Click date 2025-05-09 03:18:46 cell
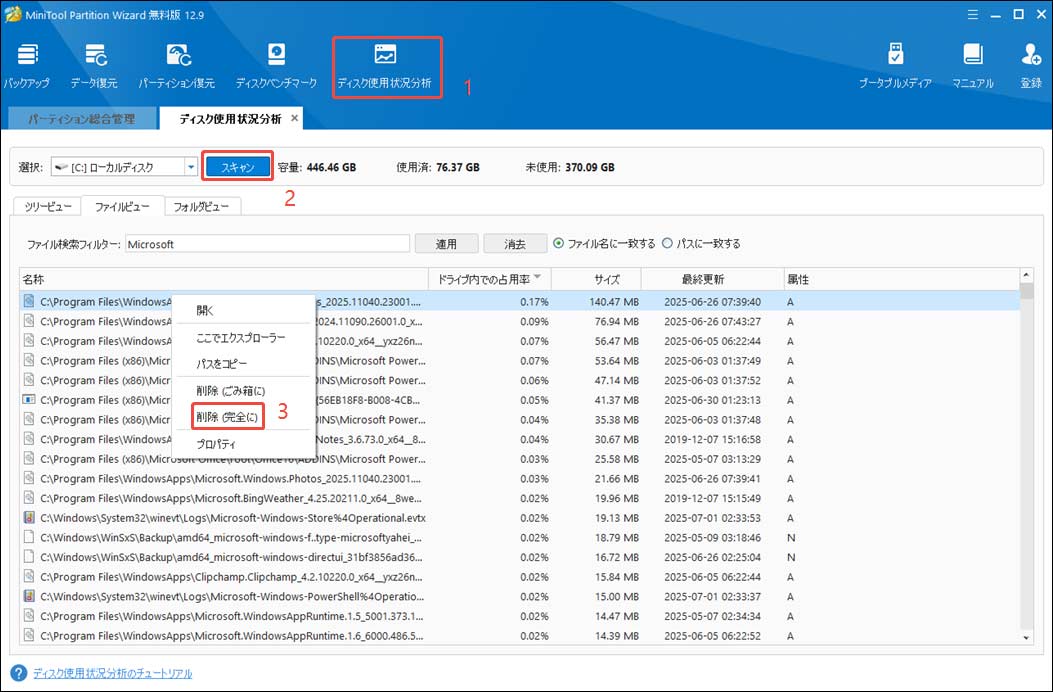Viewport: 1053px width, 692px height. pos(713,537)
